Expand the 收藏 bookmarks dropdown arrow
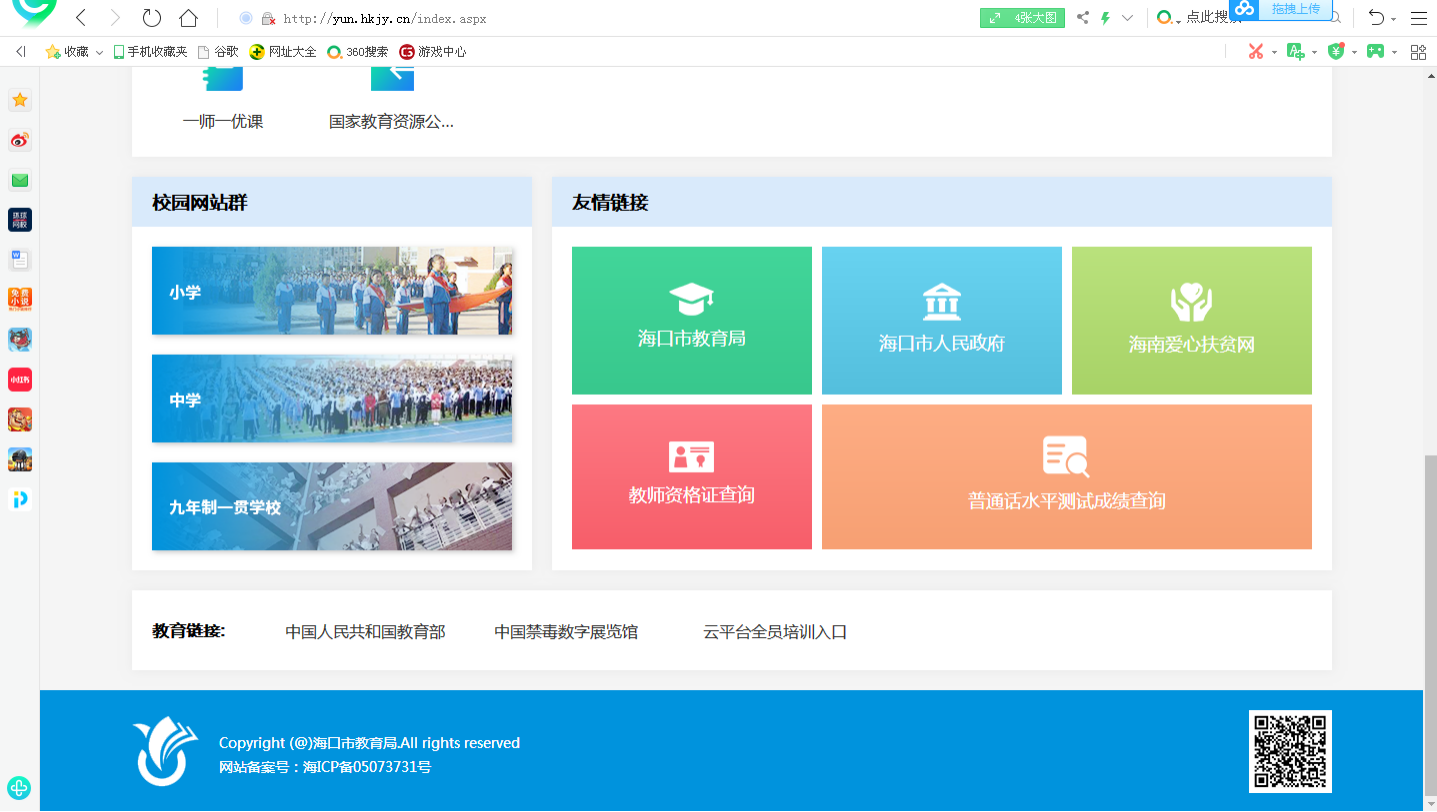1437x812 pixels. (x=100, y=52)
